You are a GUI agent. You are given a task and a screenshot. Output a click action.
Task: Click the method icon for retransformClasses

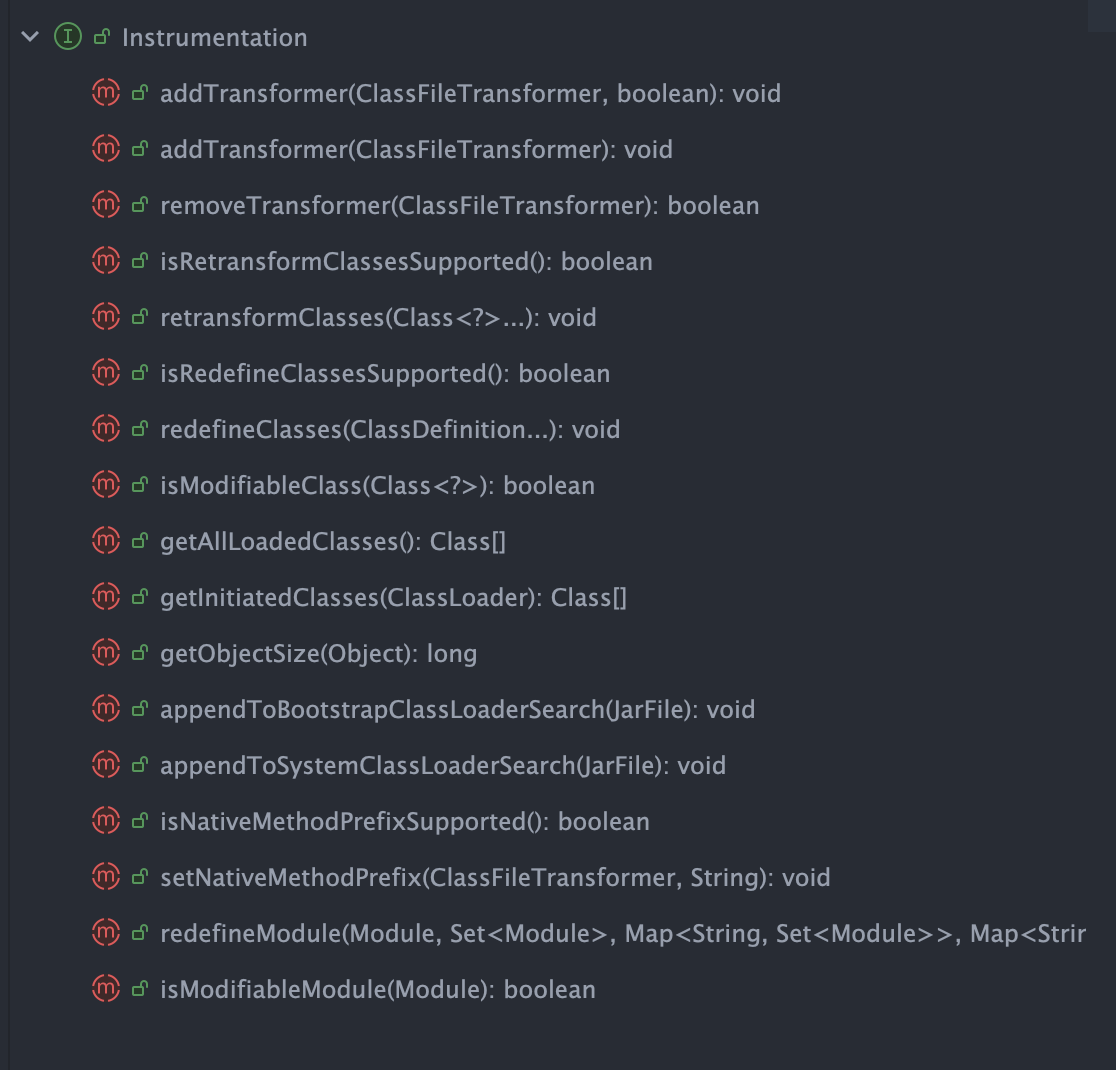107,317
